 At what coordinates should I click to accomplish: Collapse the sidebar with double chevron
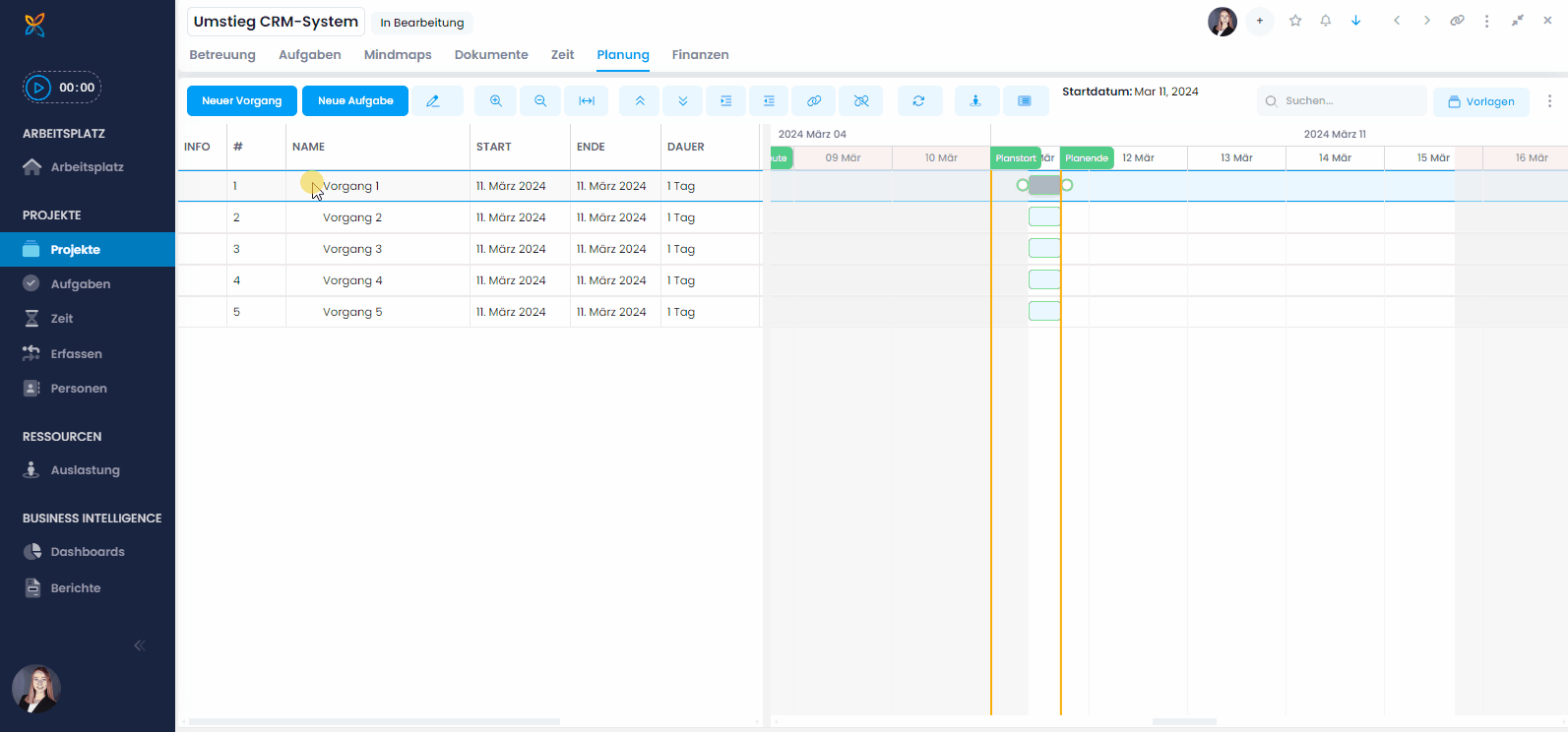tap(140, 645)
